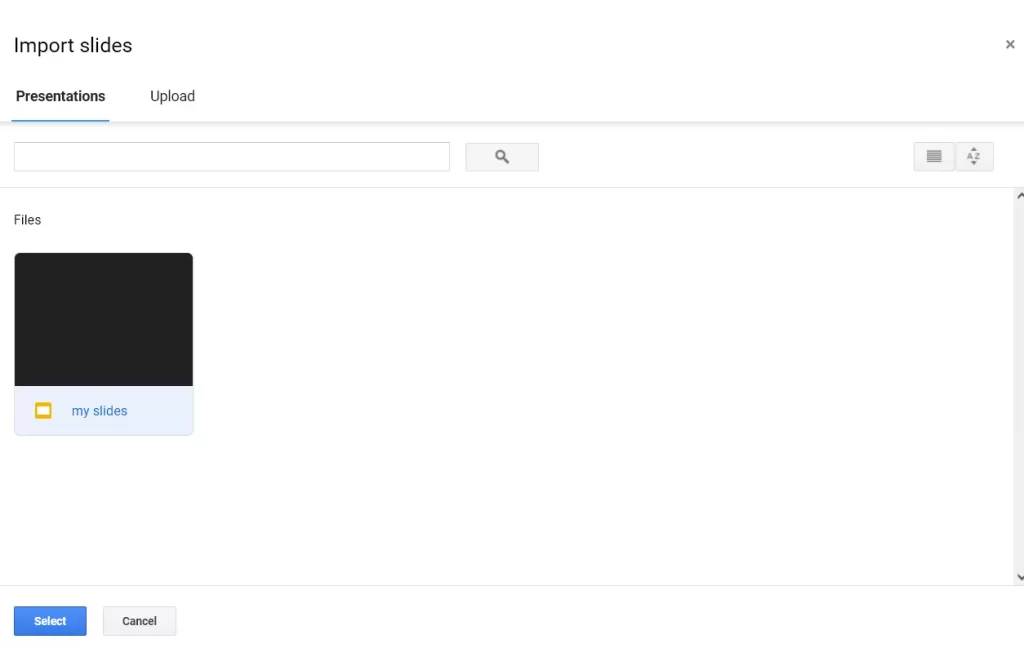The height and width of the screenshot is (648, 1024).
Task: Dismiss the dialog with Cancel
Action: click(139, 621)
